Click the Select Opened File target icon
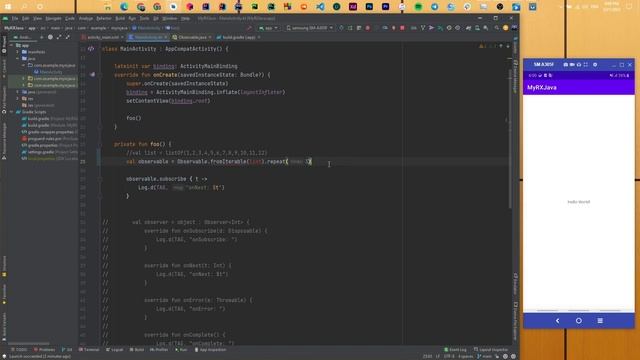Image resolution: width=640 pixels, height=360 pixels. 50,37
